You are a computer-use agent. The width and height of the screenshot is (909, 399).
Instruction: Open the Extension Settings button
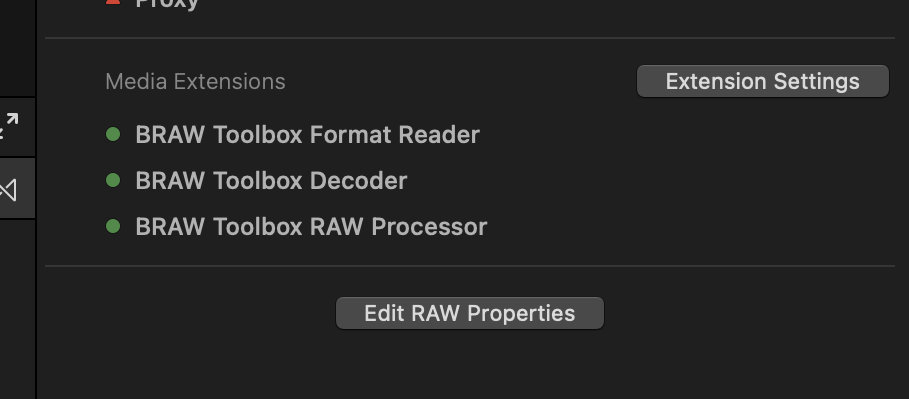tap(762, 81)
